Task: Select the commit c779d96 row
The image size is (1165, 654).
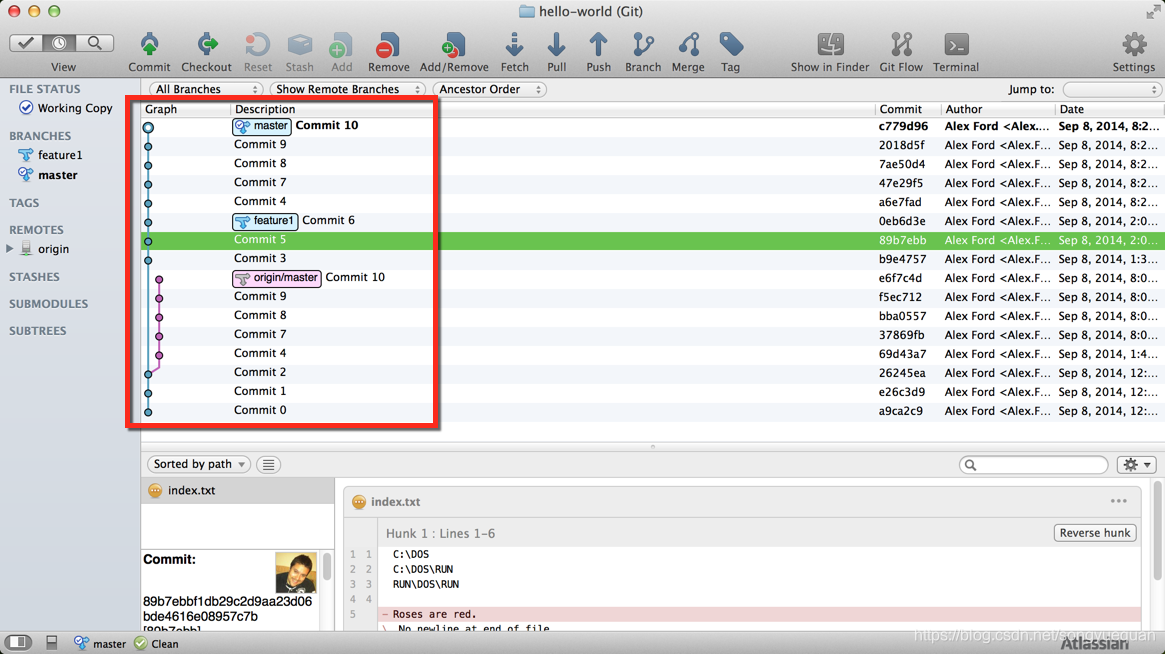Action: pyautogui.click(x=652, y=126)
